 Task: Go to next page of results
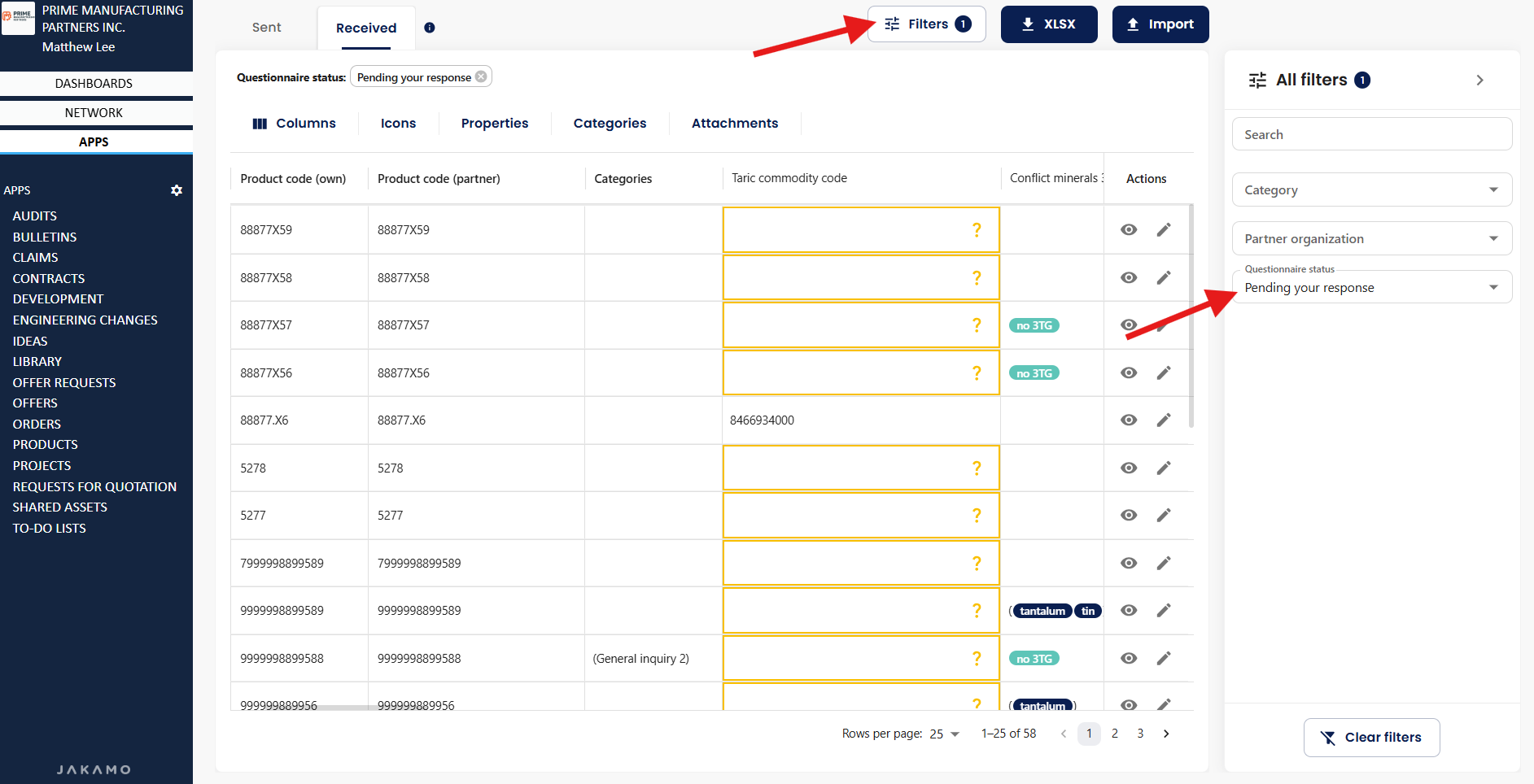point(1166,734)
